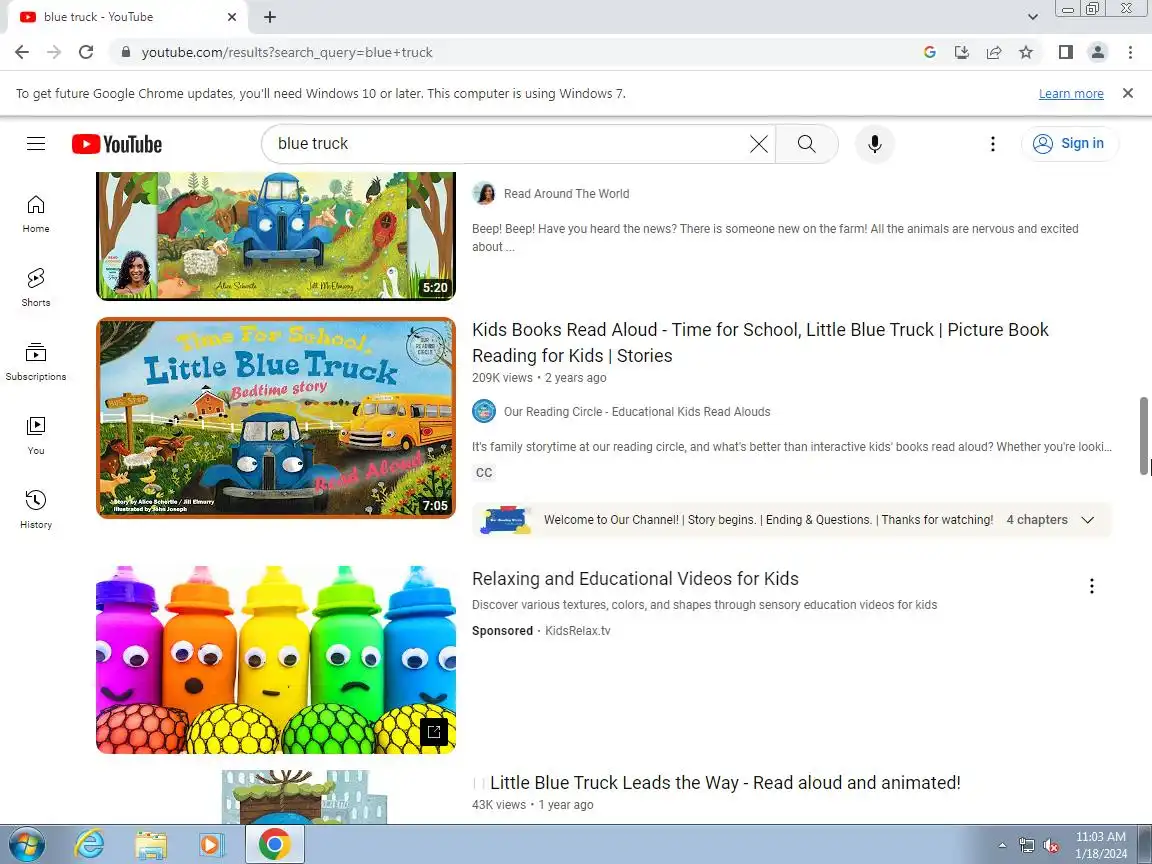Click the external link icon on ad thumbnail
Image resolution: width=1152 pixels, height=864 pixels.
point(433,732)
